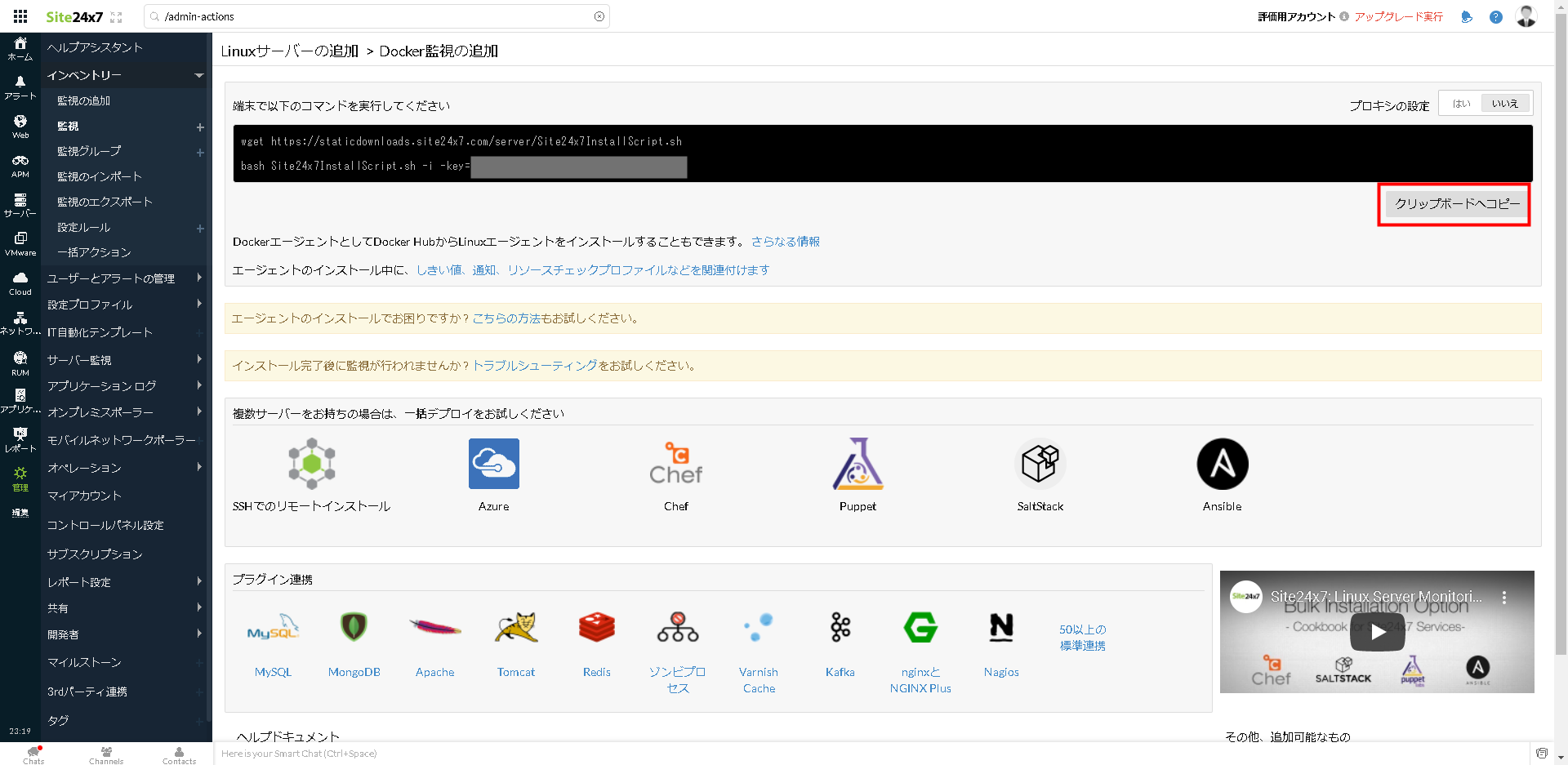Open the MongoDB plugin icon

tap(354, 627)
